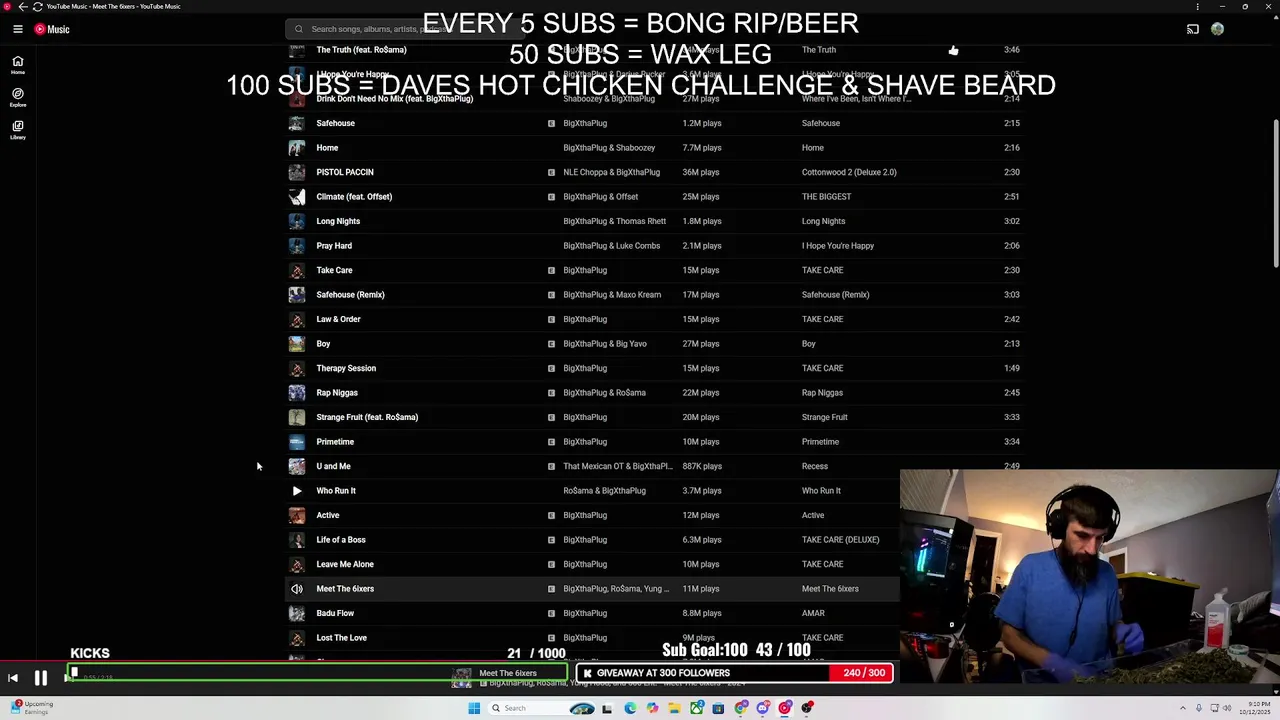The image size is (1280, 720).
Task: Select the song Life of a Boss
Action: [340, 539]
